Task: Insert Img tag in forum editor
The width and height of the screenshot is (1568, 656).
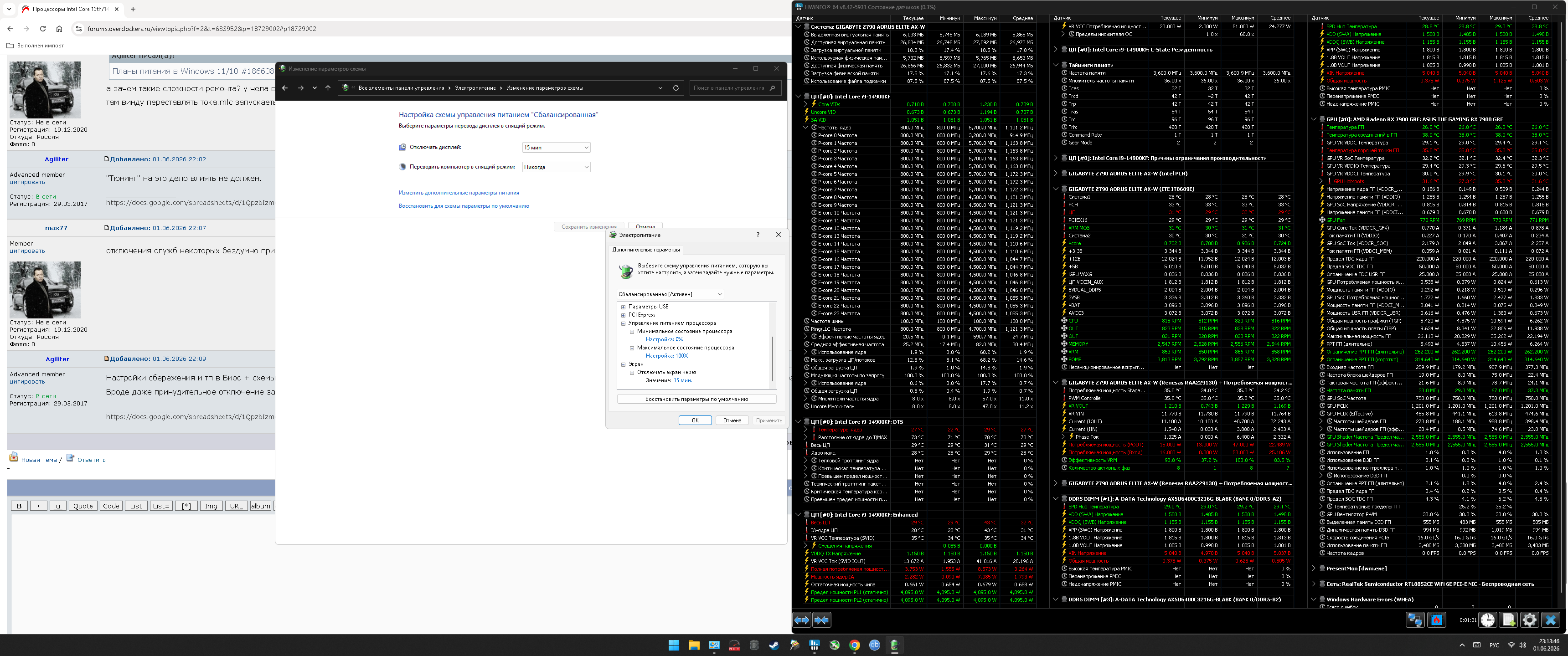Action: pyautogui.click(x=211, y=506)
